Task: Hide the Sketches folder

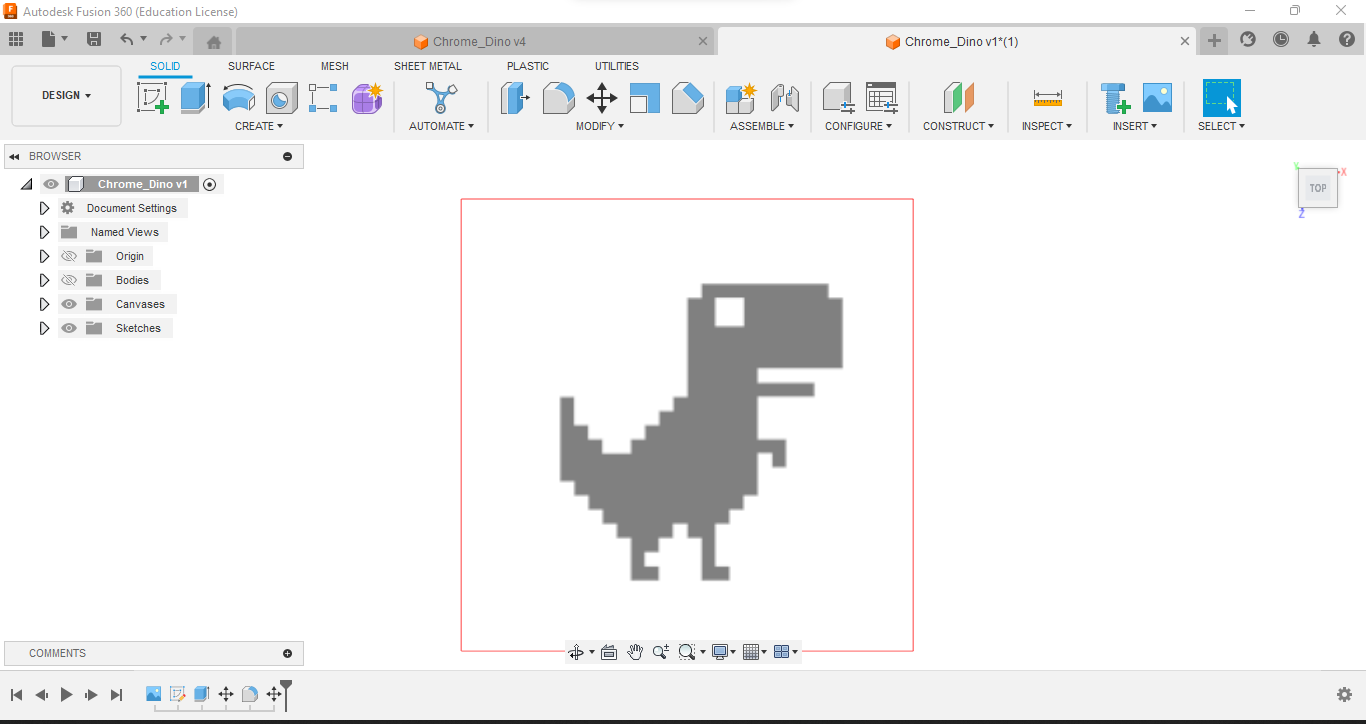Action: 69,328
